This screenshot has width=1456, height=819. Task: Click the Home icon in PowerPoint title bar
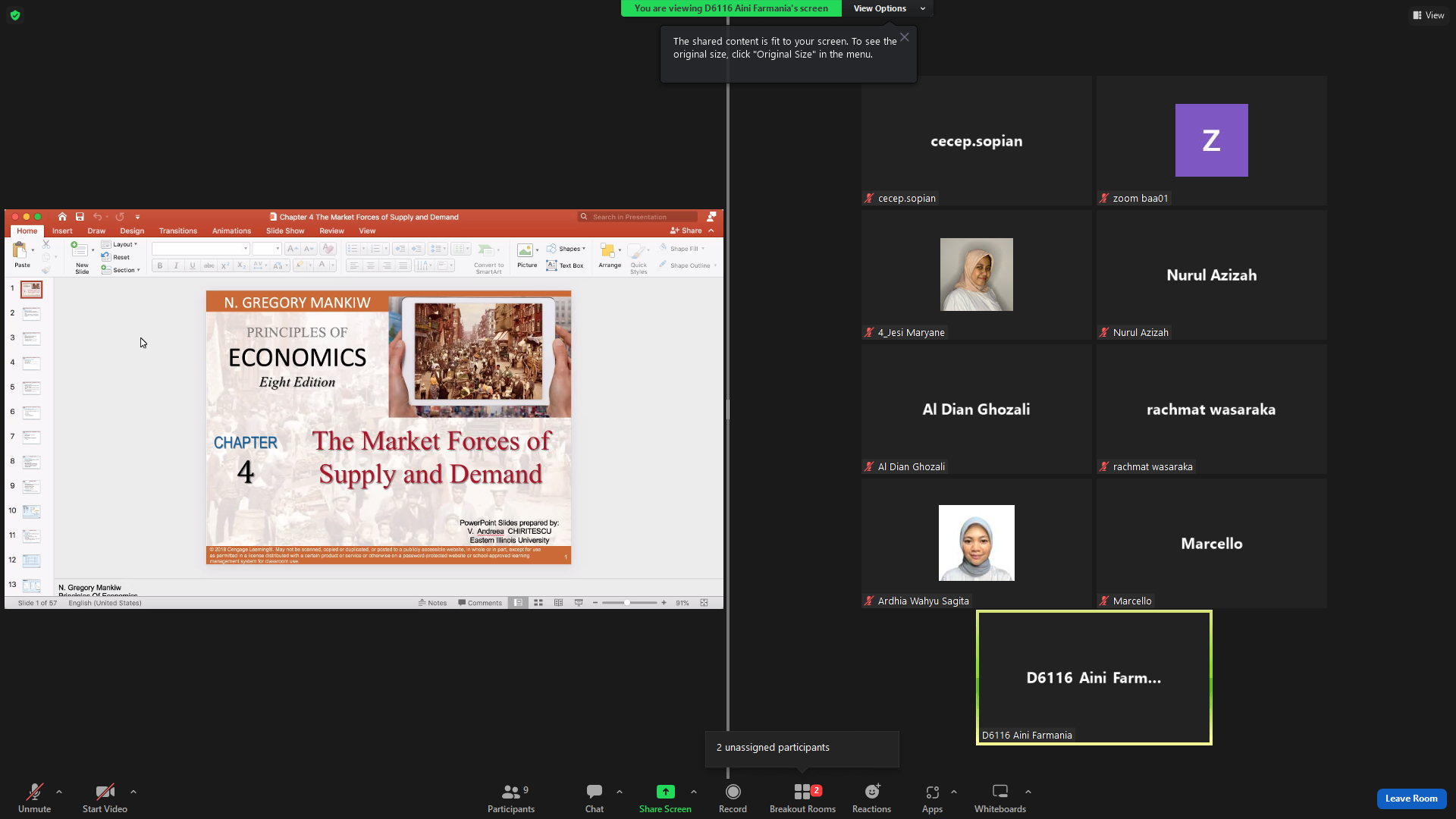[x=62, y=217]
